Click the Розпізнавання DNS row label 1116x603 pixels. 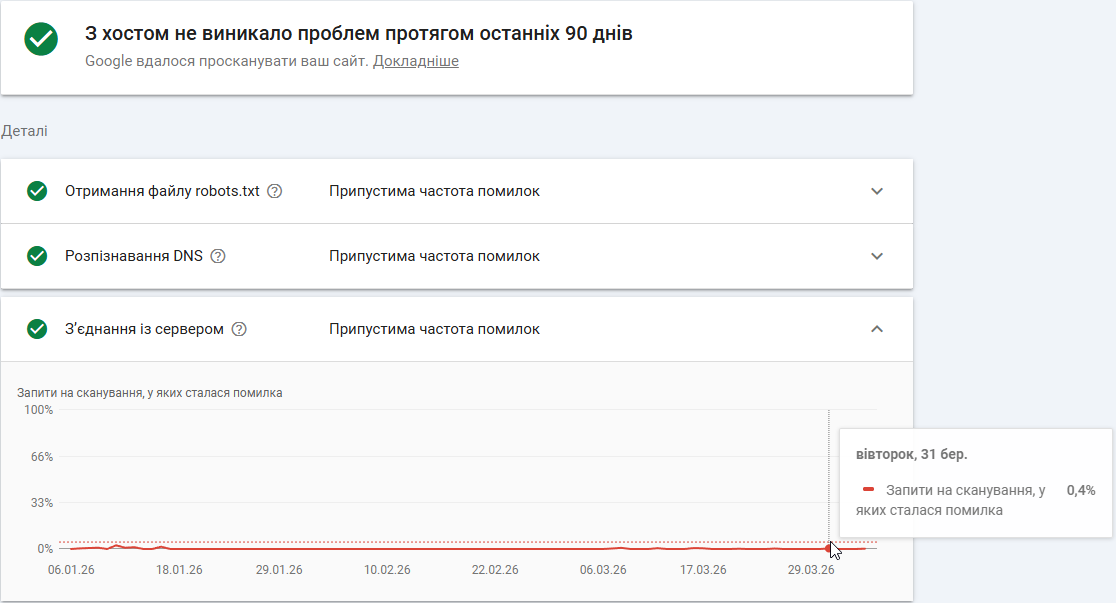click(134, 256)
